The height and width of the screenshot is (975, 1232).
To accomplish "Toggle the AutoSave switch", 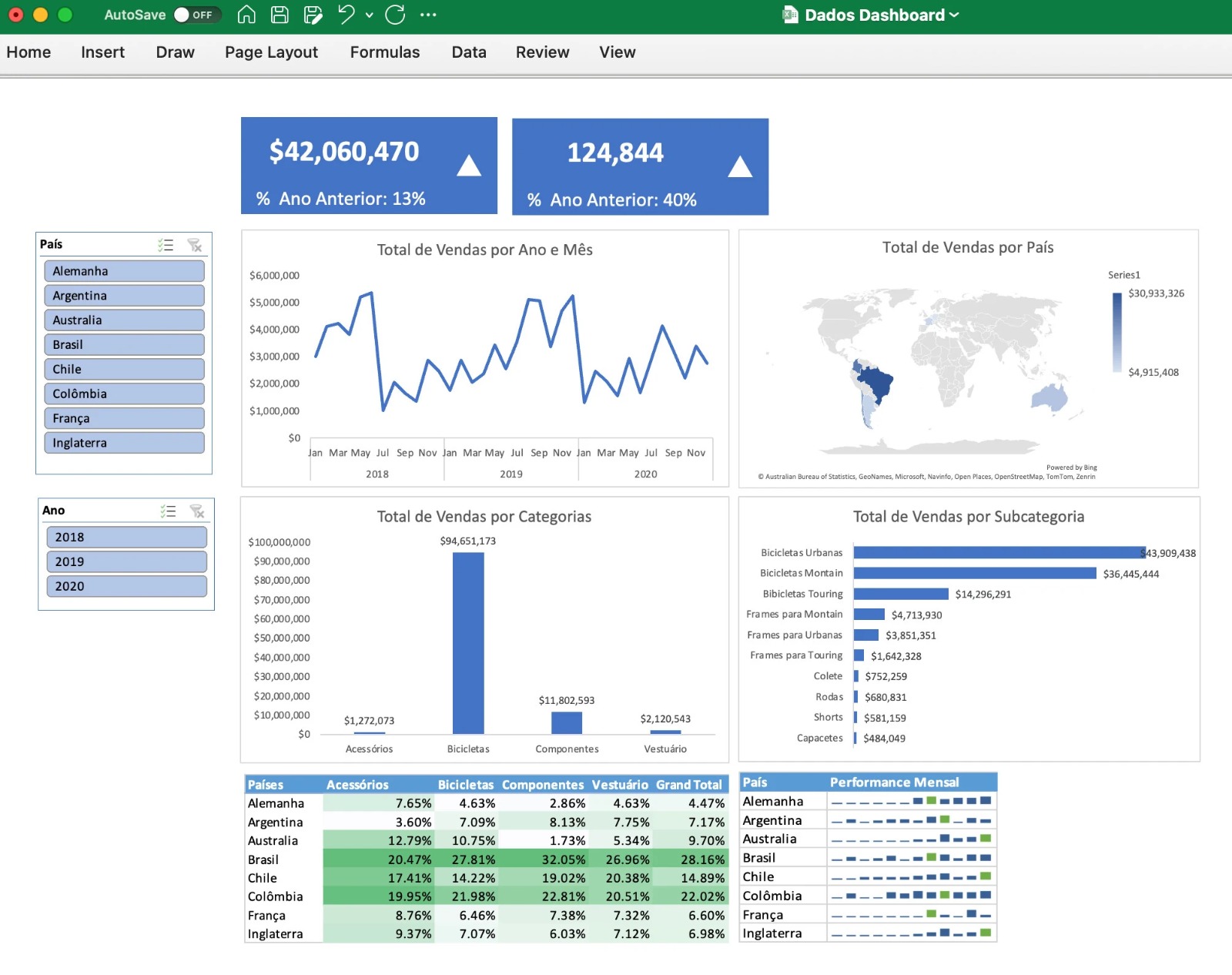I will pyautogui.click(x=196, y=15).
